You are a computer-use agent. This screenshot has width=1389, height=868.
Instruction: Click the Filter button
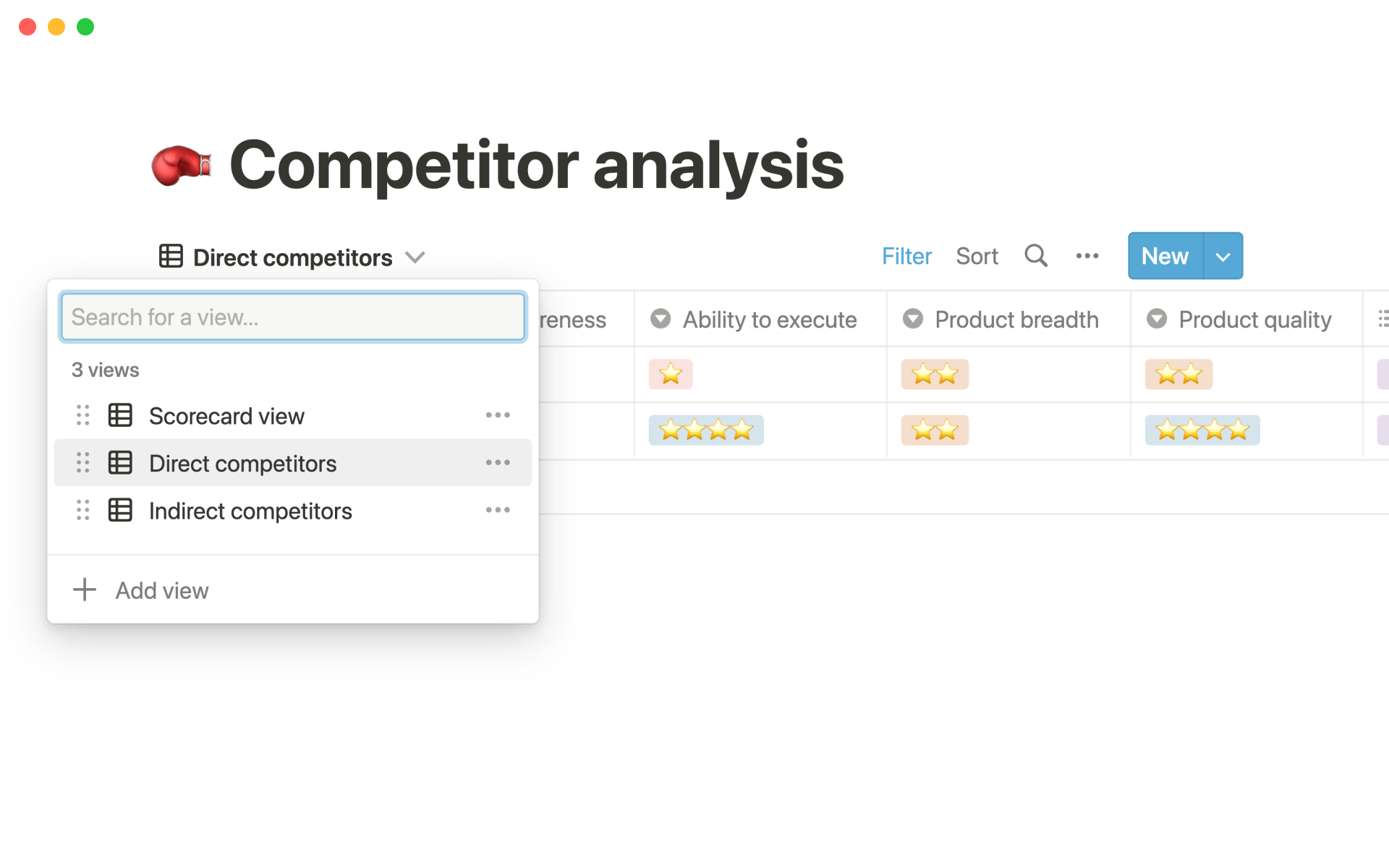[906, 256]
